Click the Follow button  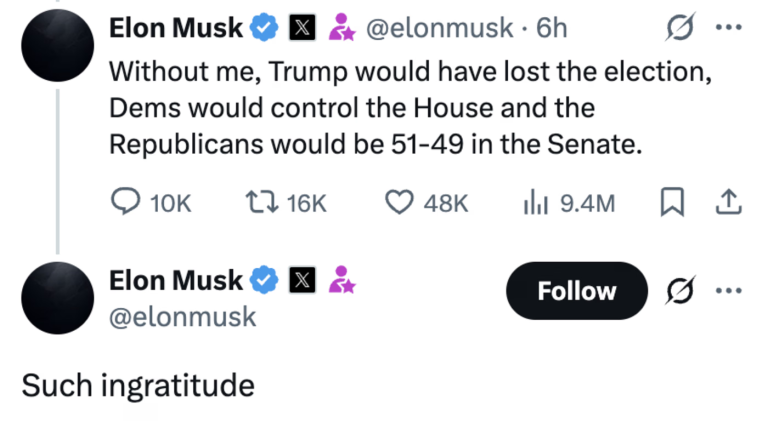577,291
